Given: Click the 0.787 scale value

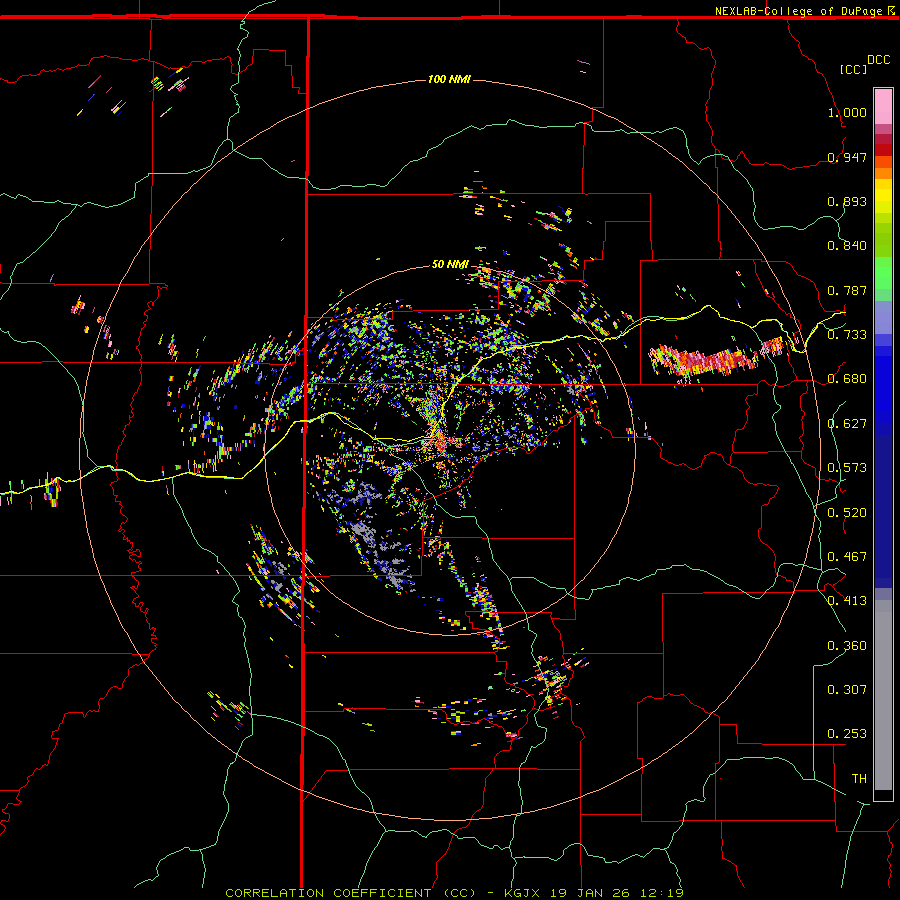Looking at the screenshot, I should pos(847,290).
